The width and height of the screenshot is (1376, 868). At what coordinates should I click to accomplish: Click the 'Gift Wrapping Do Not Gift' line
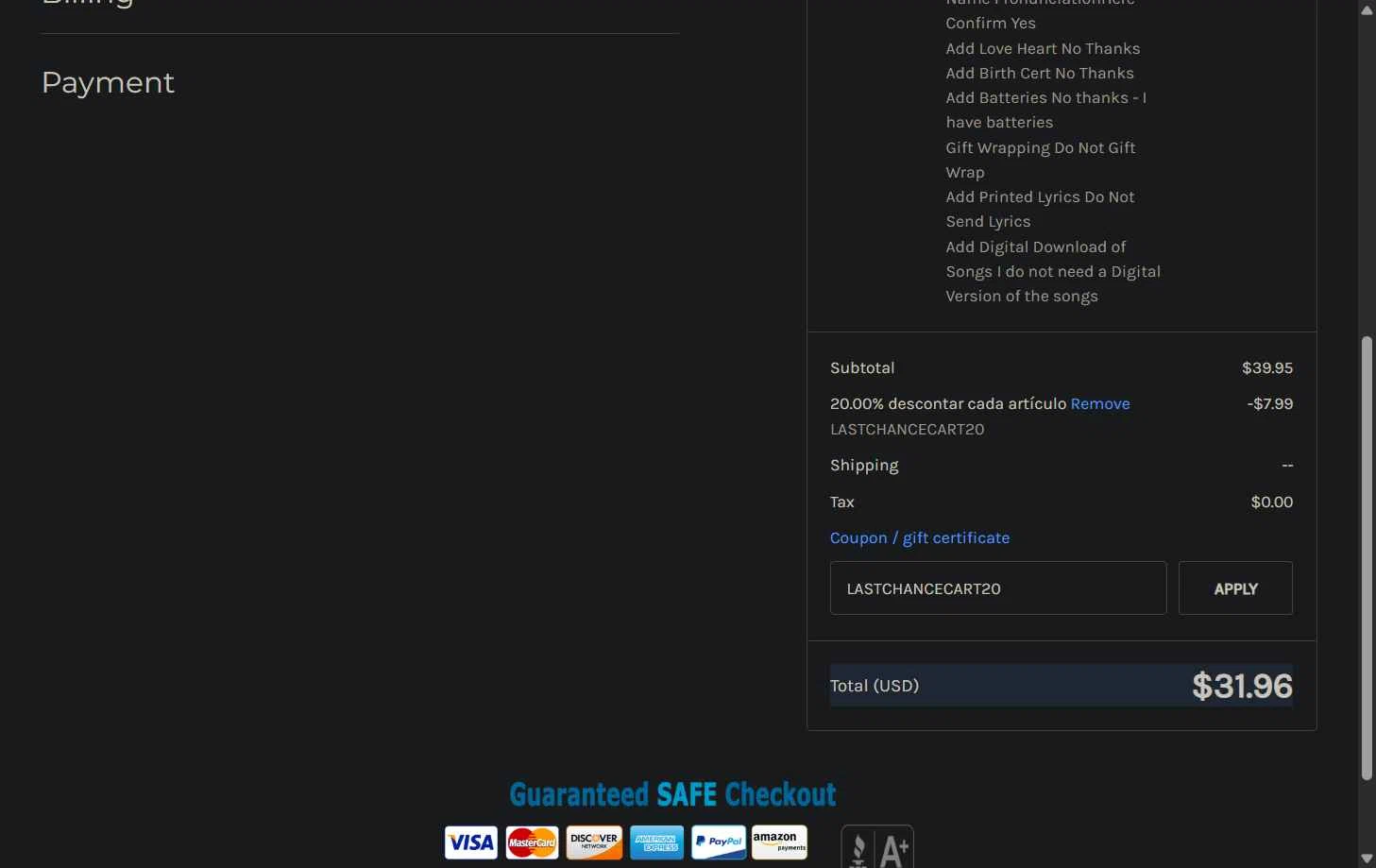point(1041,147)
